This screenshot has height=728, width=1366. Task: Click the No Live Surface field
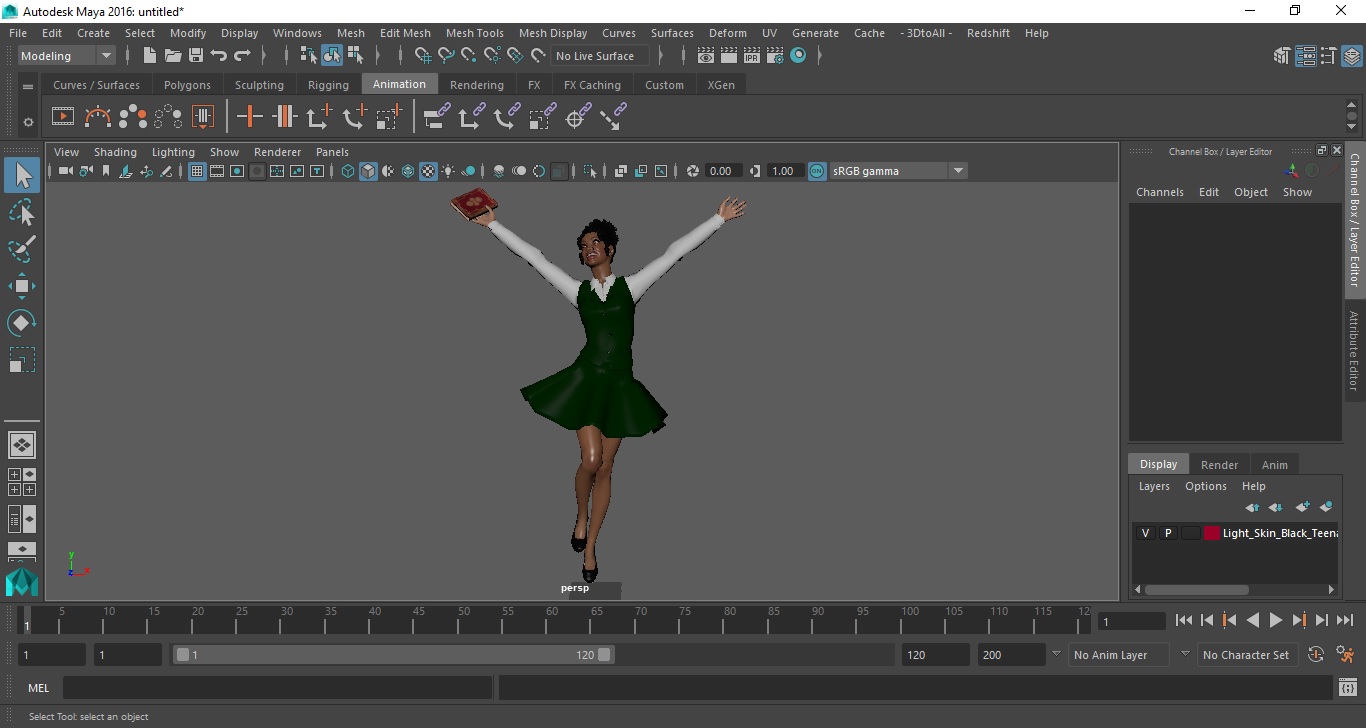(600, 56)
